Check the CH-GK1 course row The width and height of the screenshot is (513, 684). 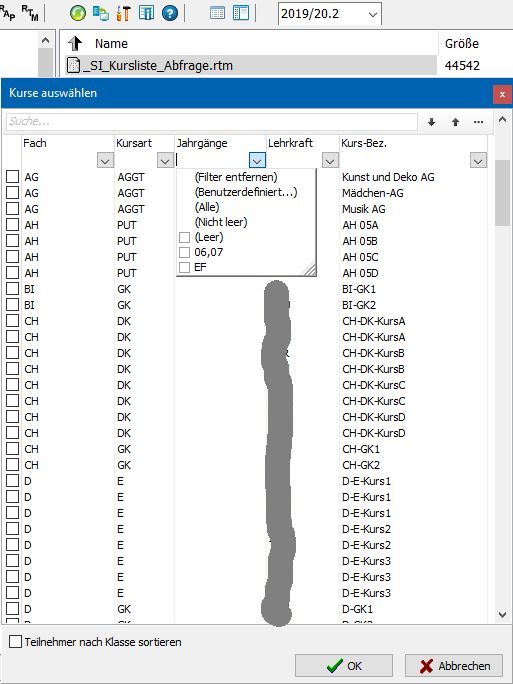click(x=12, y=449)
